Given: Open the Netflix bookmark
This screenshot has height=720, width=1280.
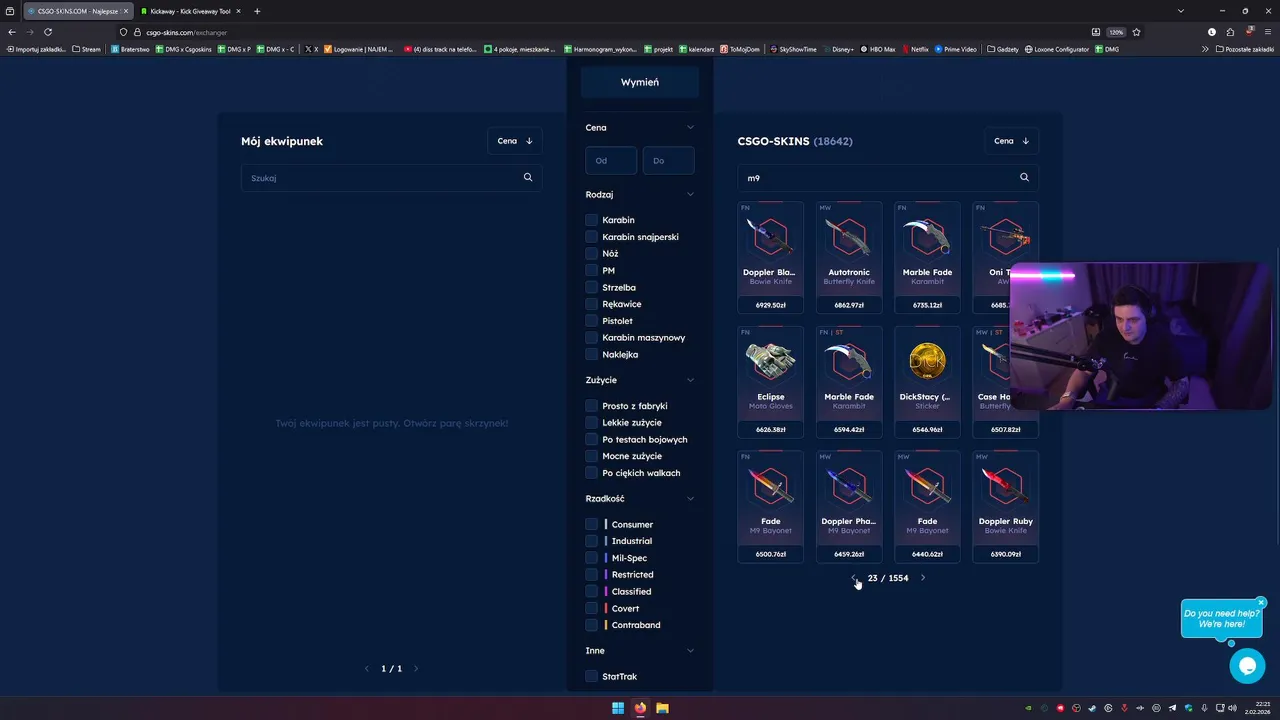Looking at the screenshot, I should point(914,49).
